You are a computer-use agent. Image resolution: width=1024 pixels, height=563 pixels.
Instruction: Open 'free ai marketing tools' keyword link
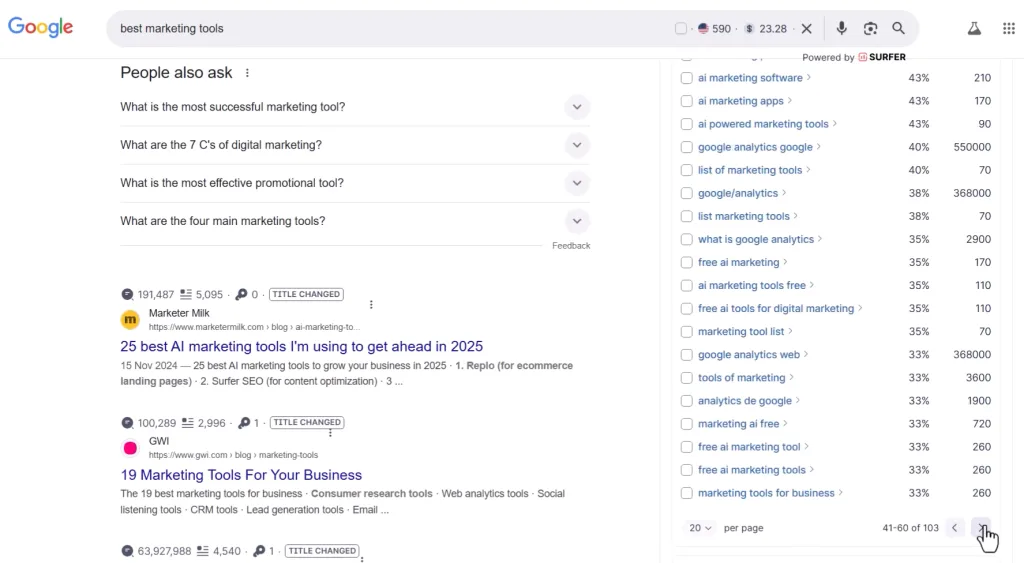752,470
